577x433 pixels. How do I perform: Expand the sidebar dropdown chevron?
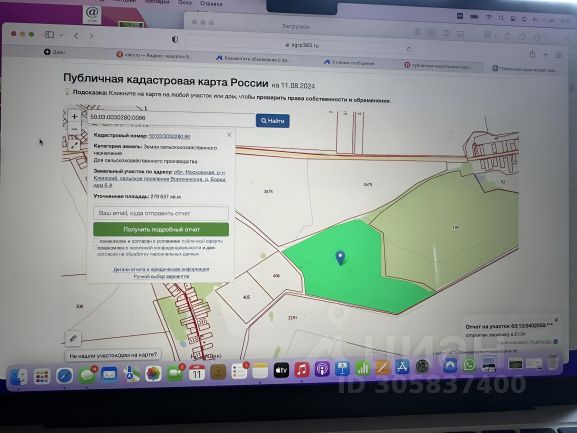click(61, 35)
